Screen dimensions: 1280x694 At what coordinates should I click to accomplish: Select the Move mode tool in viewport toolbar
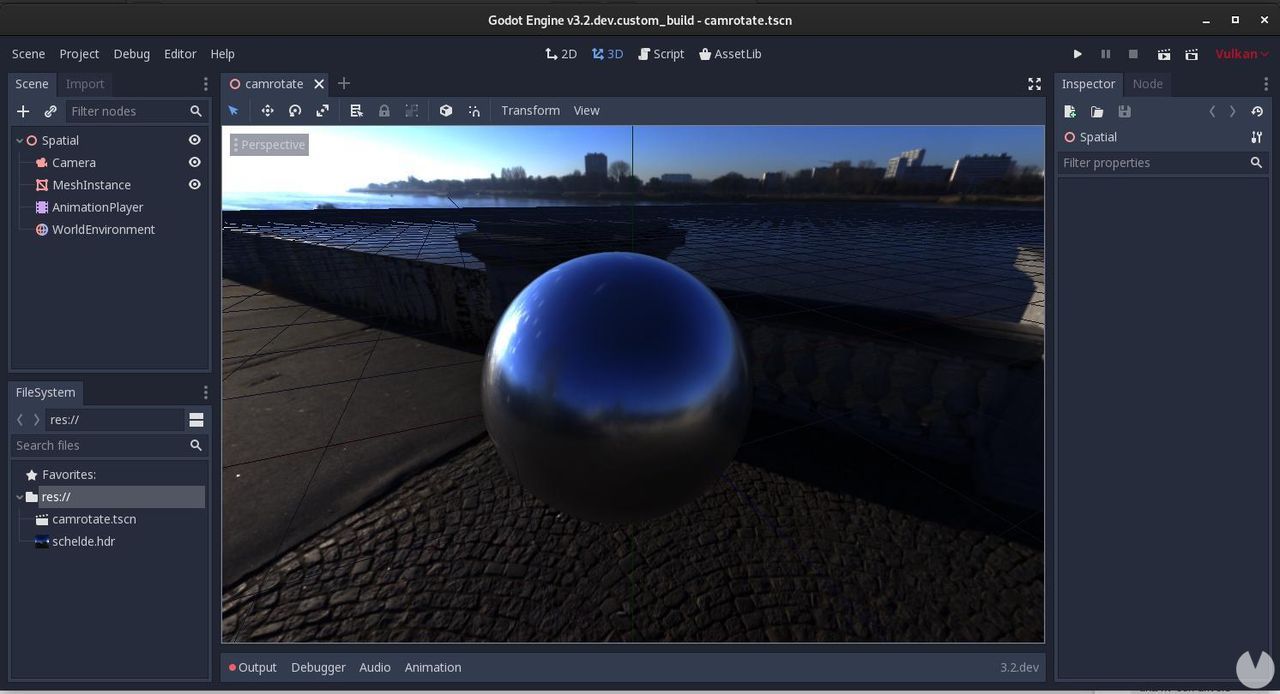click(267, 111)
